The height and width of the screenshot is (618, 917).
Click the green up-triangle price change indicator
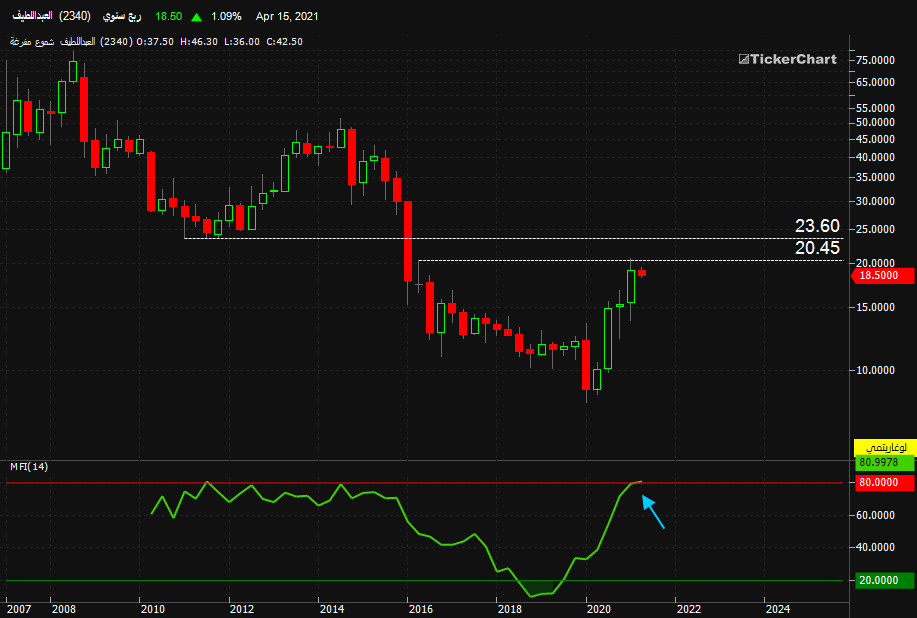(x=196, y=17)
